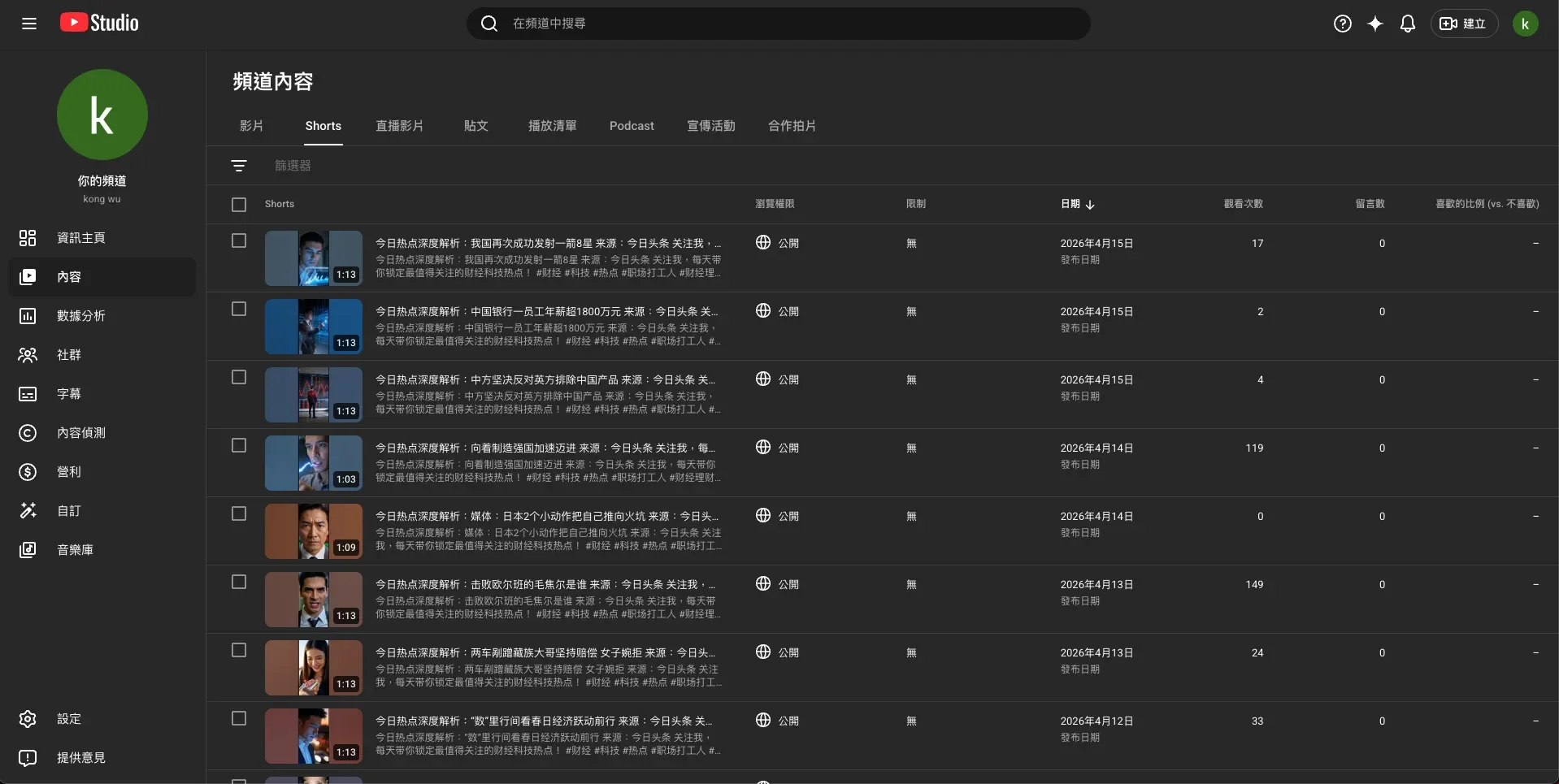Open 設定 settings in sidebar
This screenshot has height=784, width=1559.
coord(102,719)
